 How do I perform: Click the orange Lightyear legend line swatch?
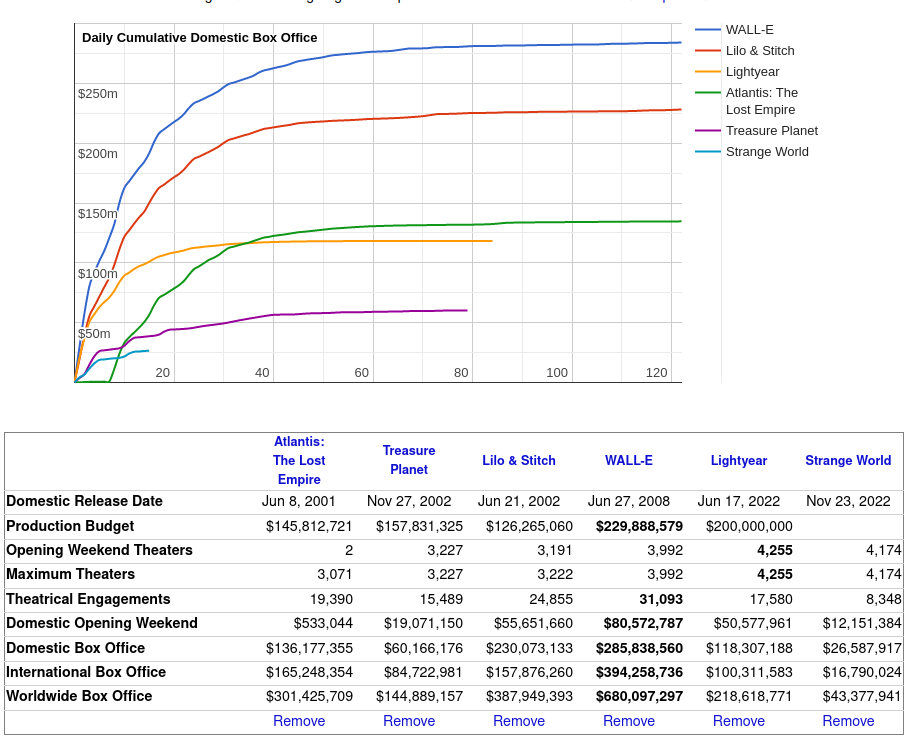coord(708,72)
